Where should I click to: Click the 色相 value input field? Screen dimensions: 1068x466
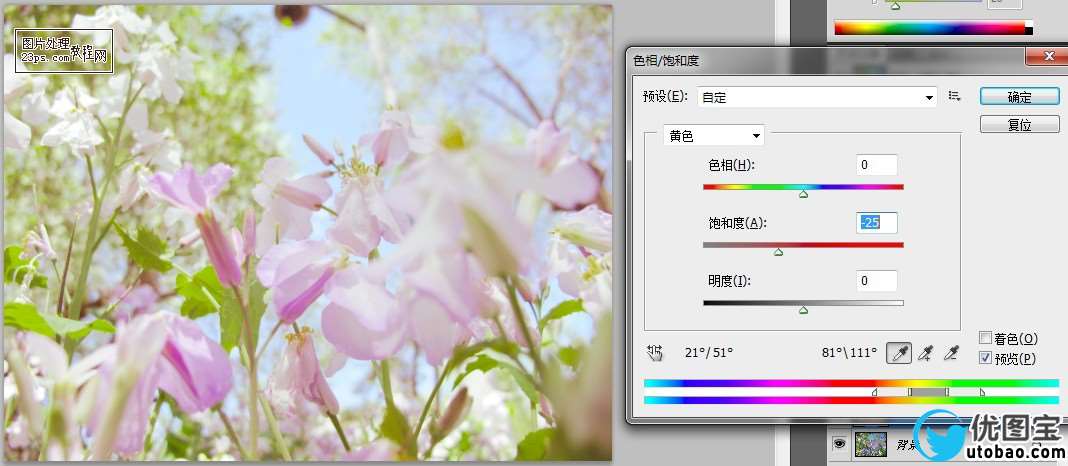(x=877, y=165)
